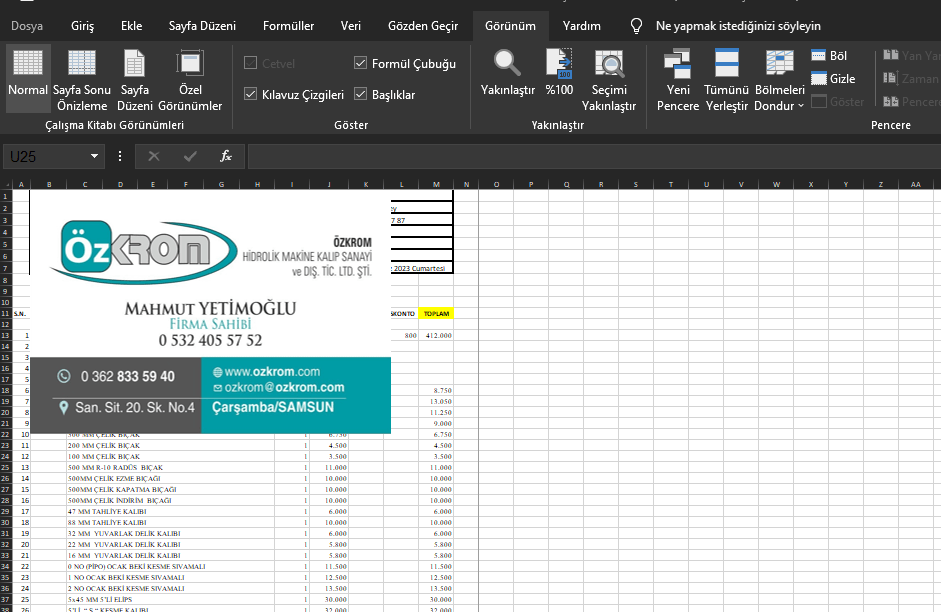Viewport: 941px width, 612px height.
Task: Switch to Sayfa Düzeni view
Action: pyautogui.click(x=134, y=80)
